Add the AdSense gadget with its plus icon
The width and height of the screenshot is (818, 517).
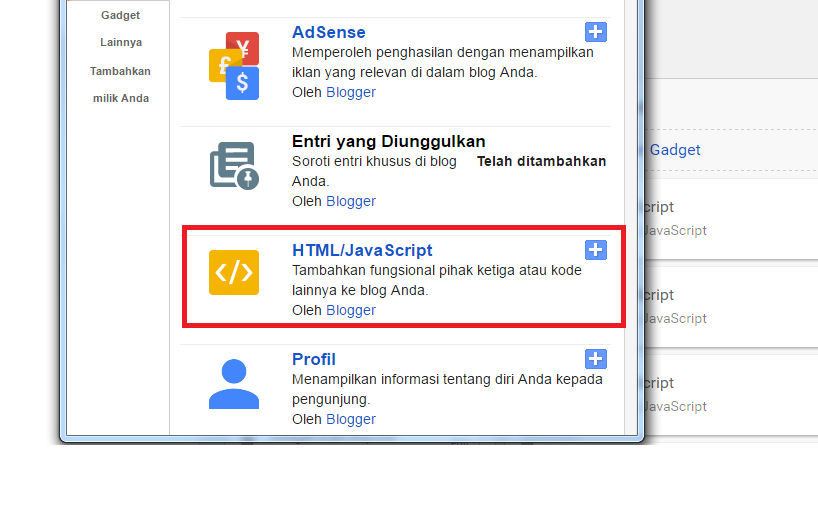[x=596, y=32]
